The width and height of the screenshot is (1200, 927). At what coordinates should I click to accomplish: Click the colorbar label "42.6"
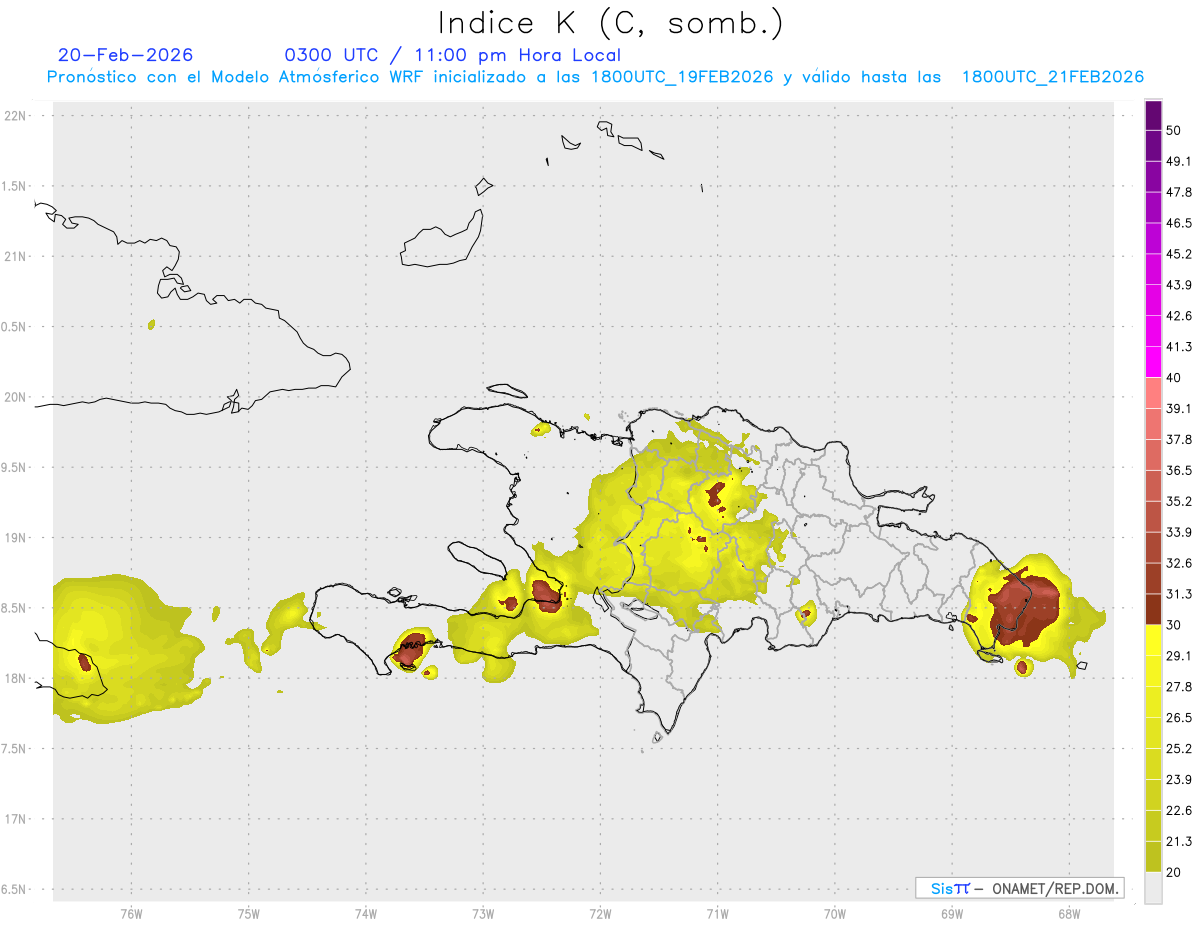point(1178,316)
